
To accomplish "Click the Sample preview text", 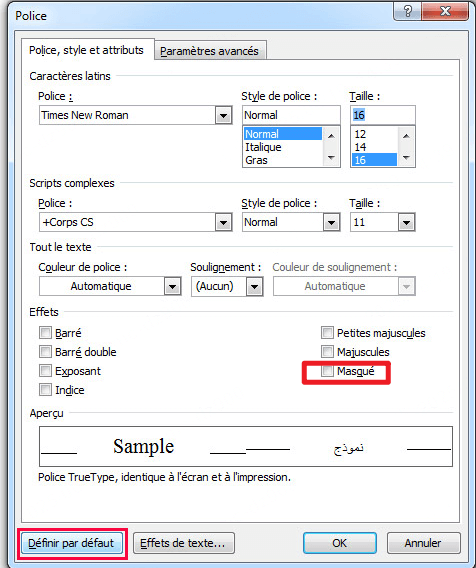I will pos(143,446).
